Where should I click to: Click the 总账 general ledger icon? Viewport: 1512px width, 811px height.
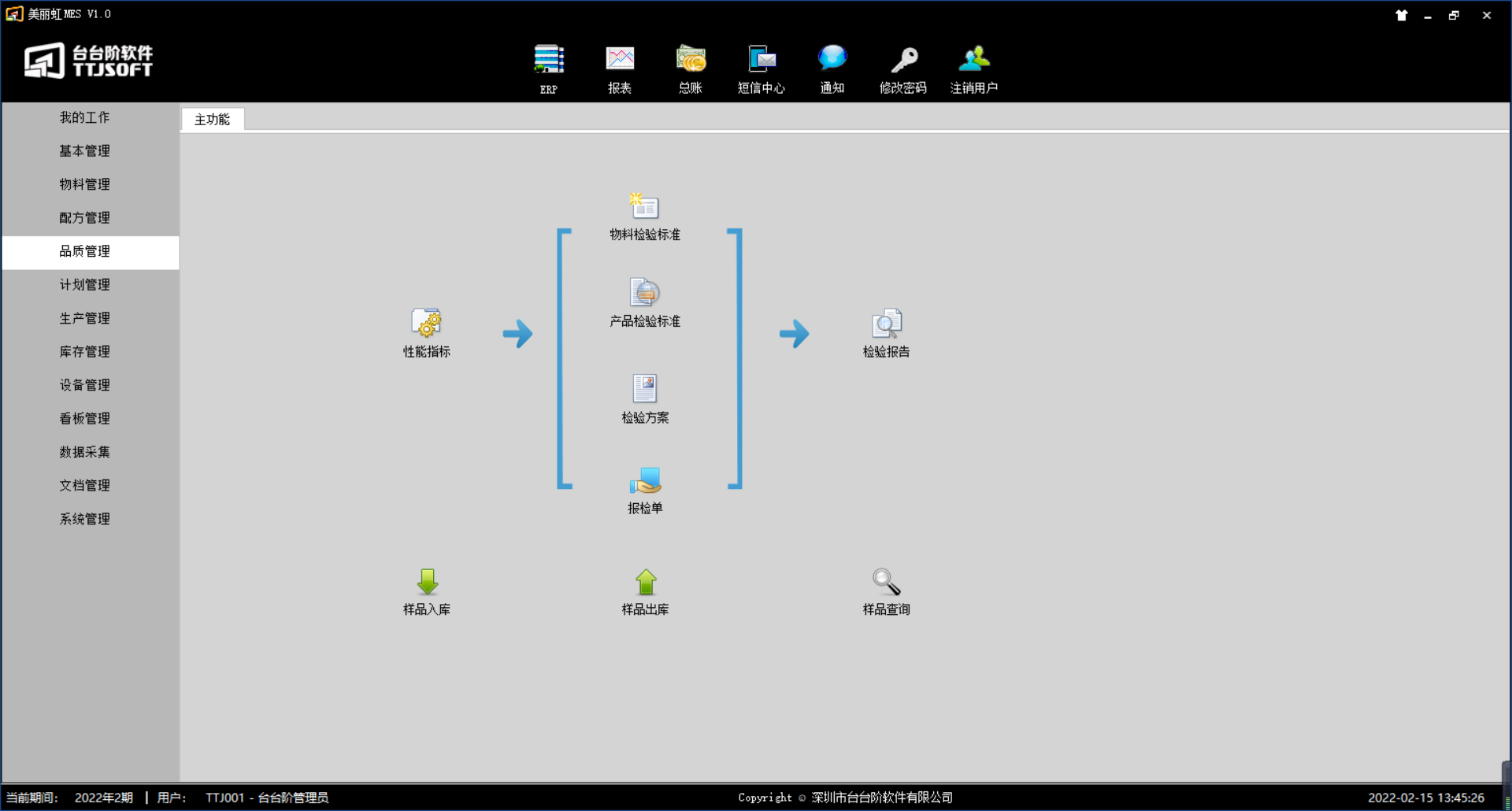tap(691, 61)
